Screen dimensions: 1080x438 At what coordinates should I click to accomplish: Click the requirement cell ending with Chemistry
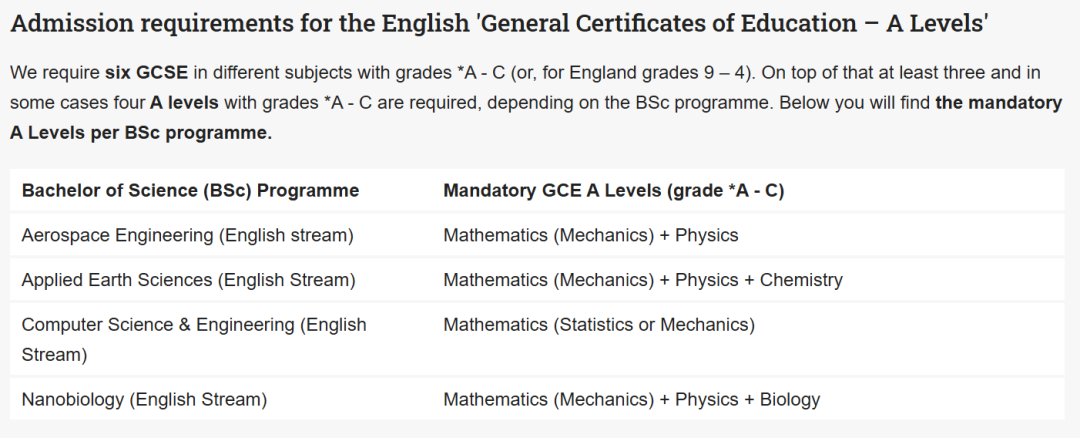(x=643, y=280)
